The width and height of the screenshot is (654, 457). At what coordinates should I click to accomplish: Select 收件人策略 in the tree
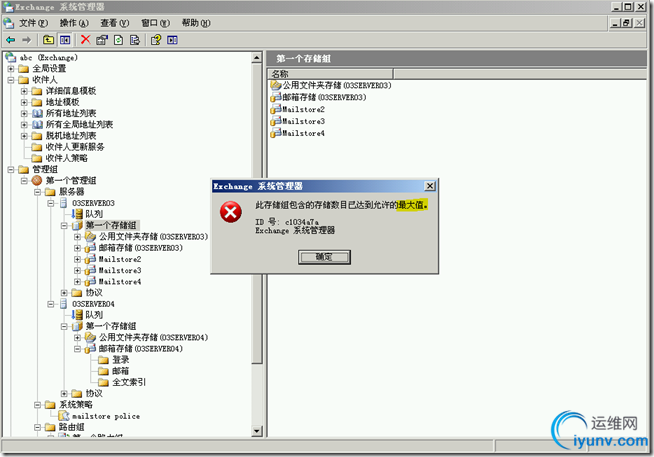[x=67, y=158]
